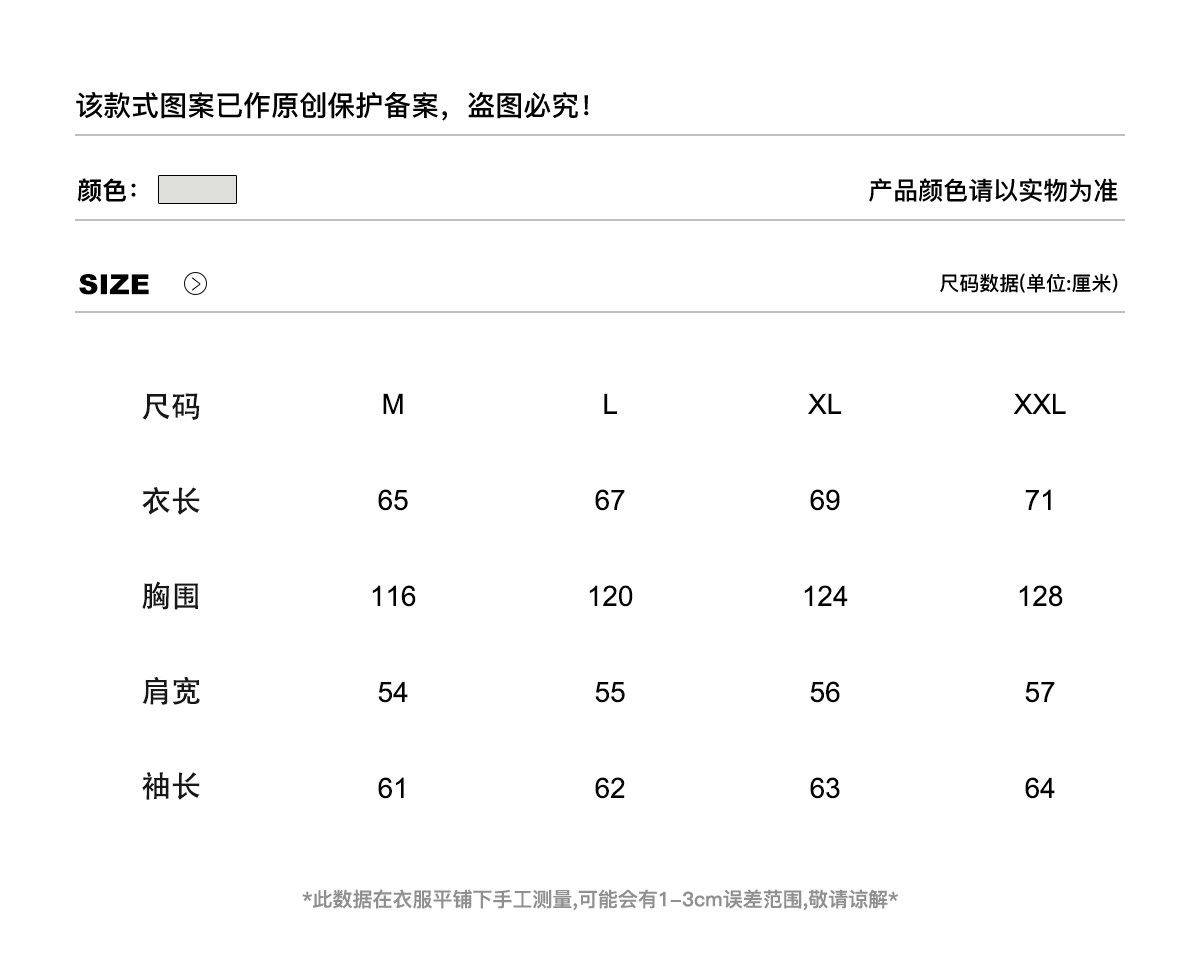1200x980 pixels.
Task: Click the 衣长 value 67
Action: (x=610, y=500)
